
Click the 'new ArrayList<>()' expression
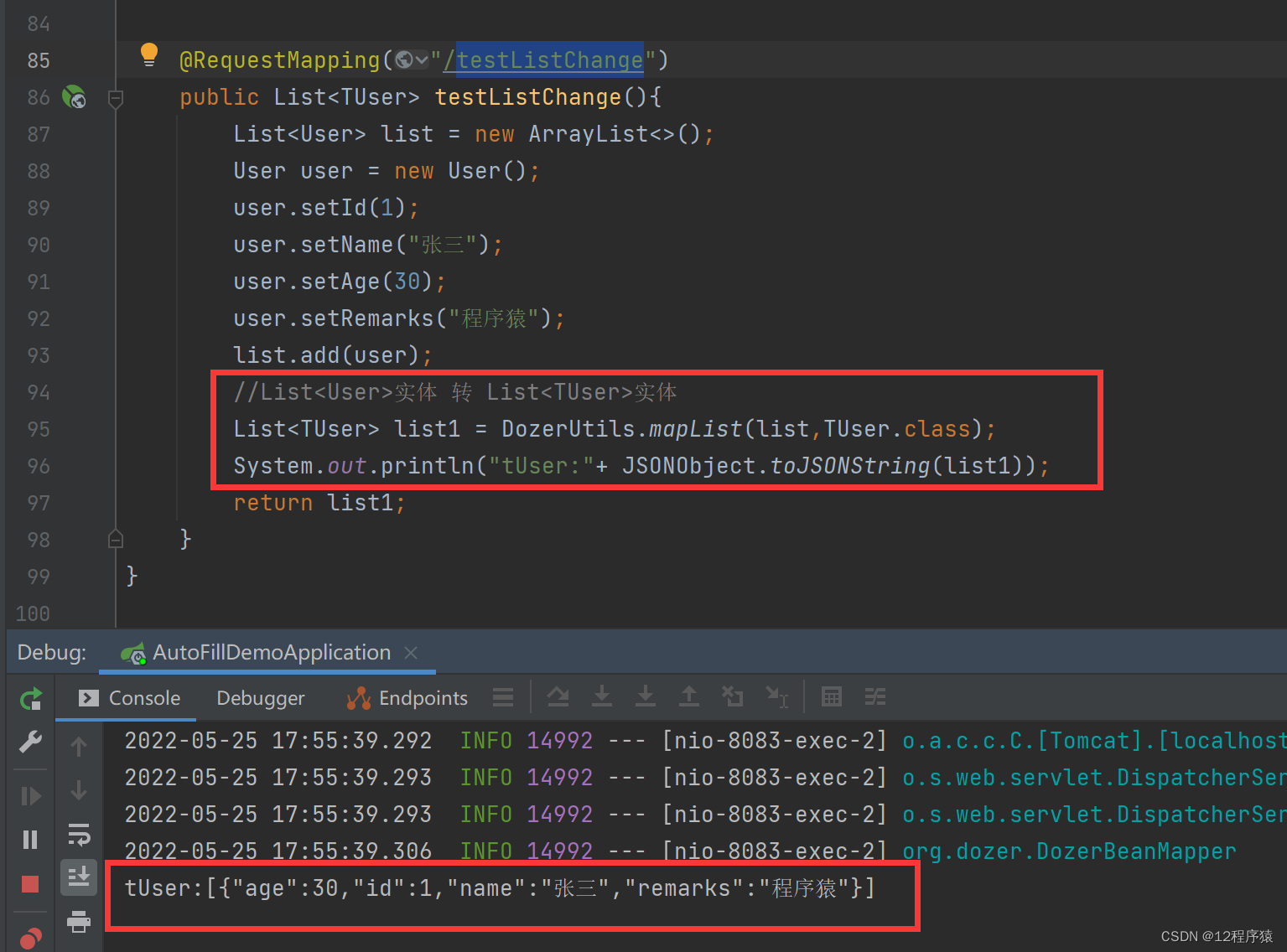(587, 134)
